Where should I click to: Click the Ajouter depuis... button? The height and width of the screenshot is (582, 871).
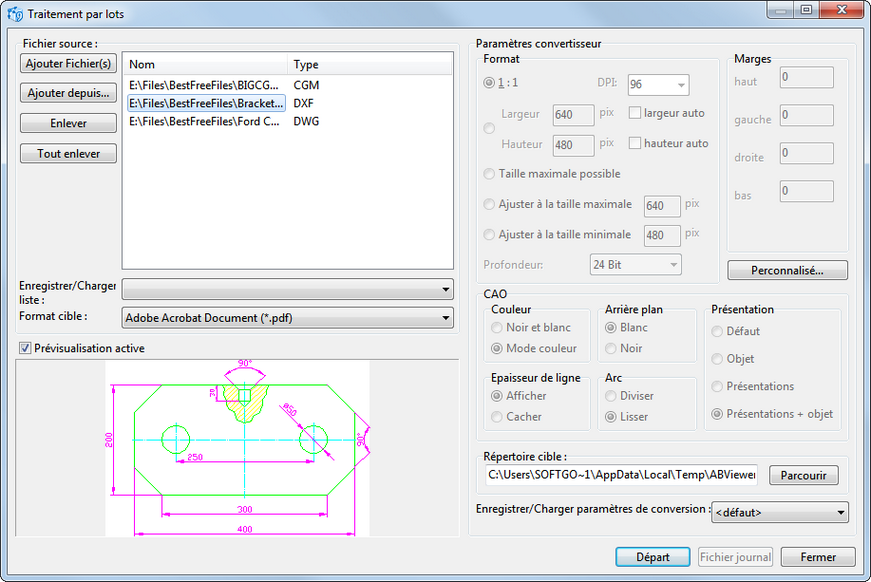[69, 93]
